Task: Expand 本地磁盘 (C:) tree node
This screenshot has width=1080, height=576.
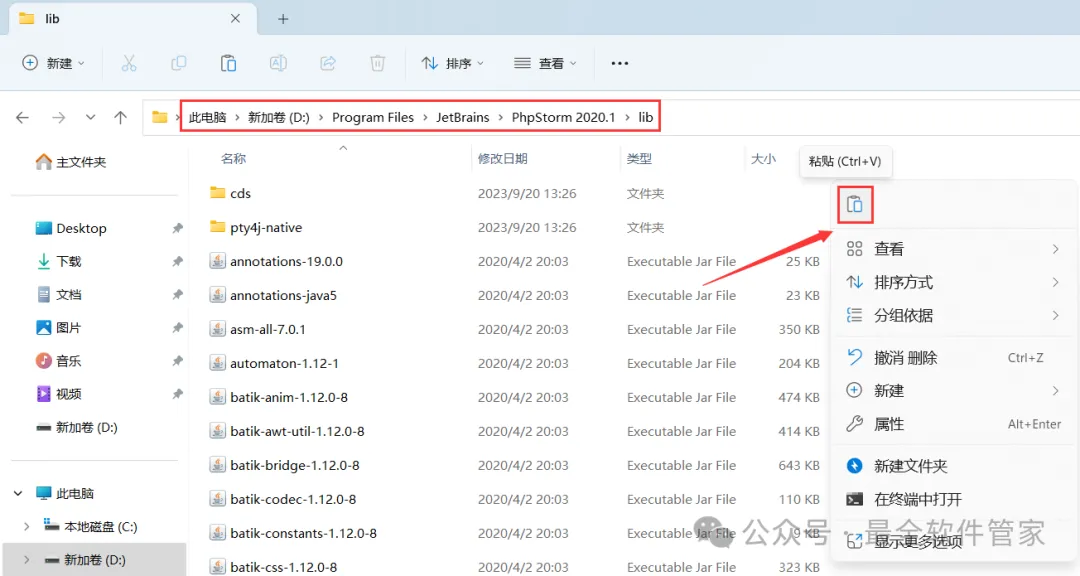Action: (27, 526)
